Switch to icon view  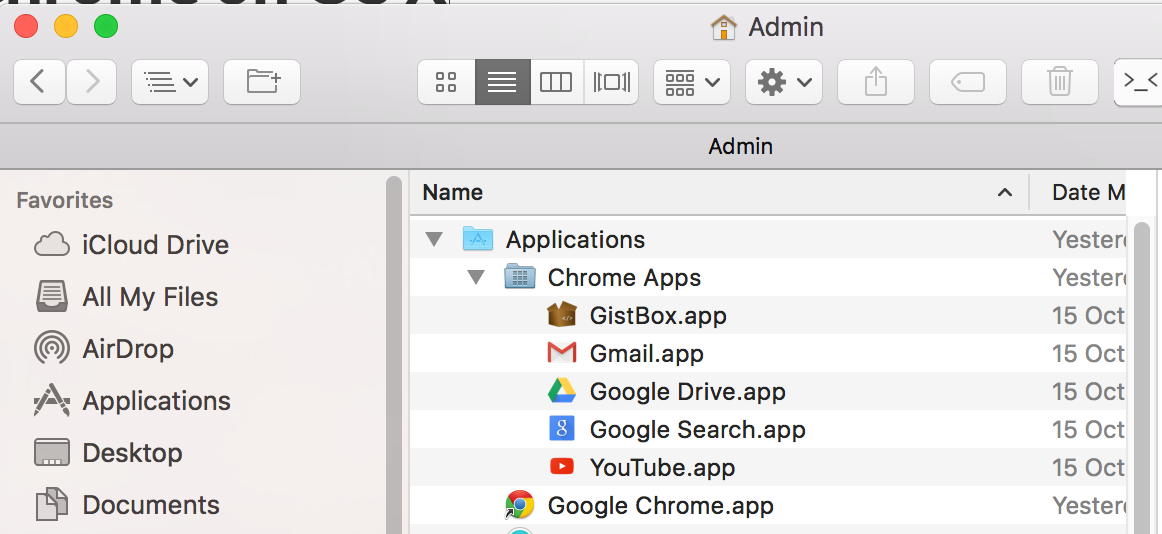pyautogui.click(x=446, y=81)
